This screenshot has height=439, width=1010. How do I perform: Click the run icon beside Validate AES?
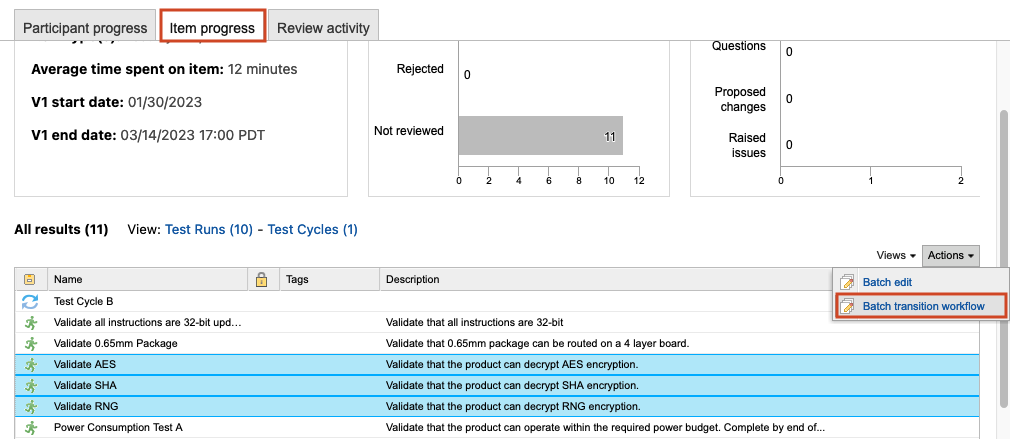[30, 364]
